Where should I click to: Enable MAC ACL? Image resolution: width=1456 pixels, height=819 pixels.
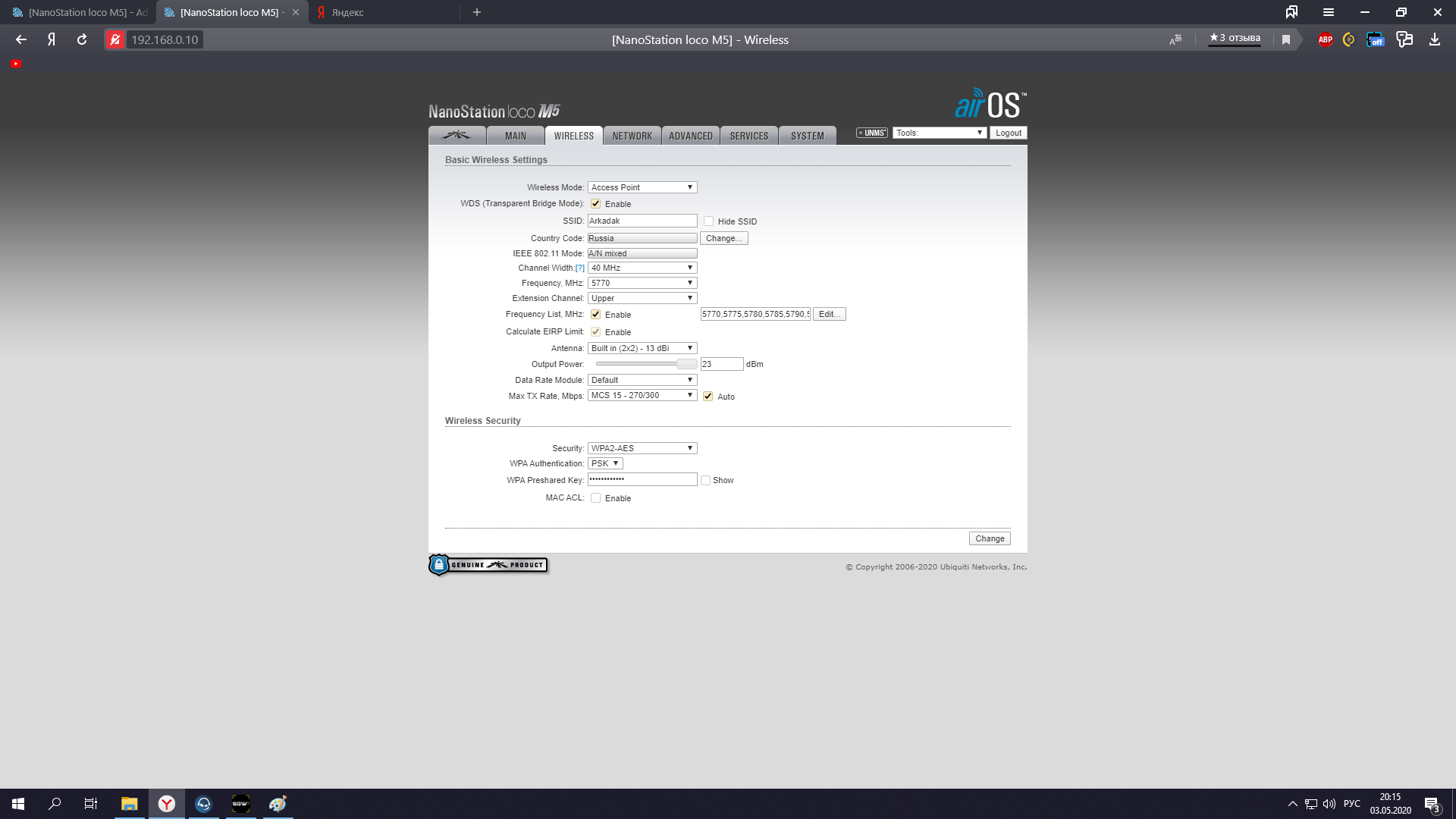(596, 498)
